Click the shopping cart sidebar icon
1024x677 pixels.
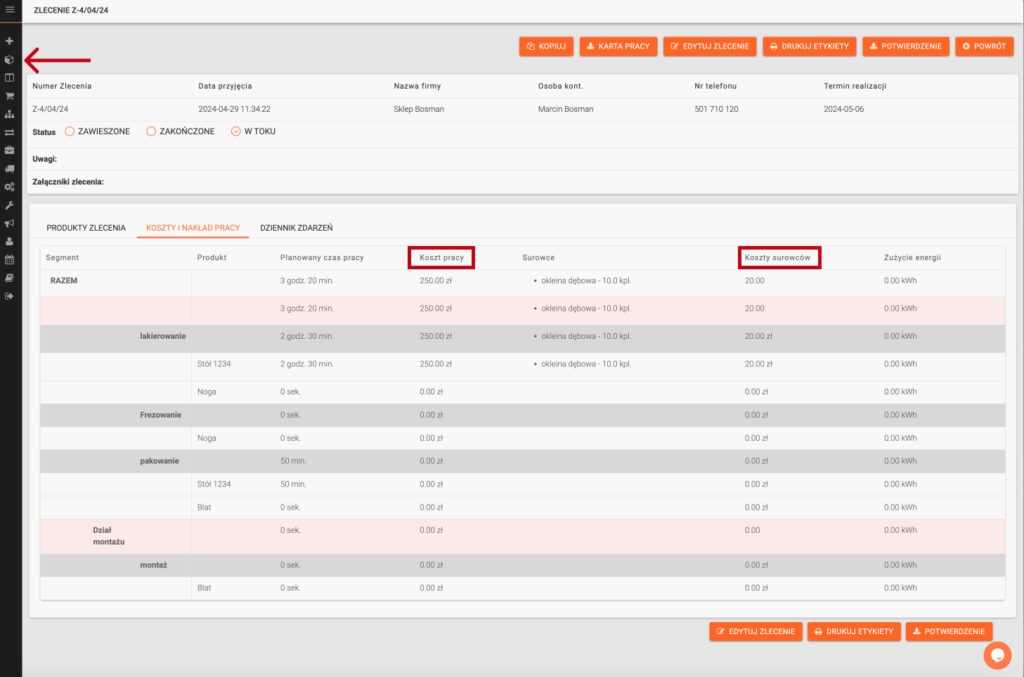coord(10,96)
